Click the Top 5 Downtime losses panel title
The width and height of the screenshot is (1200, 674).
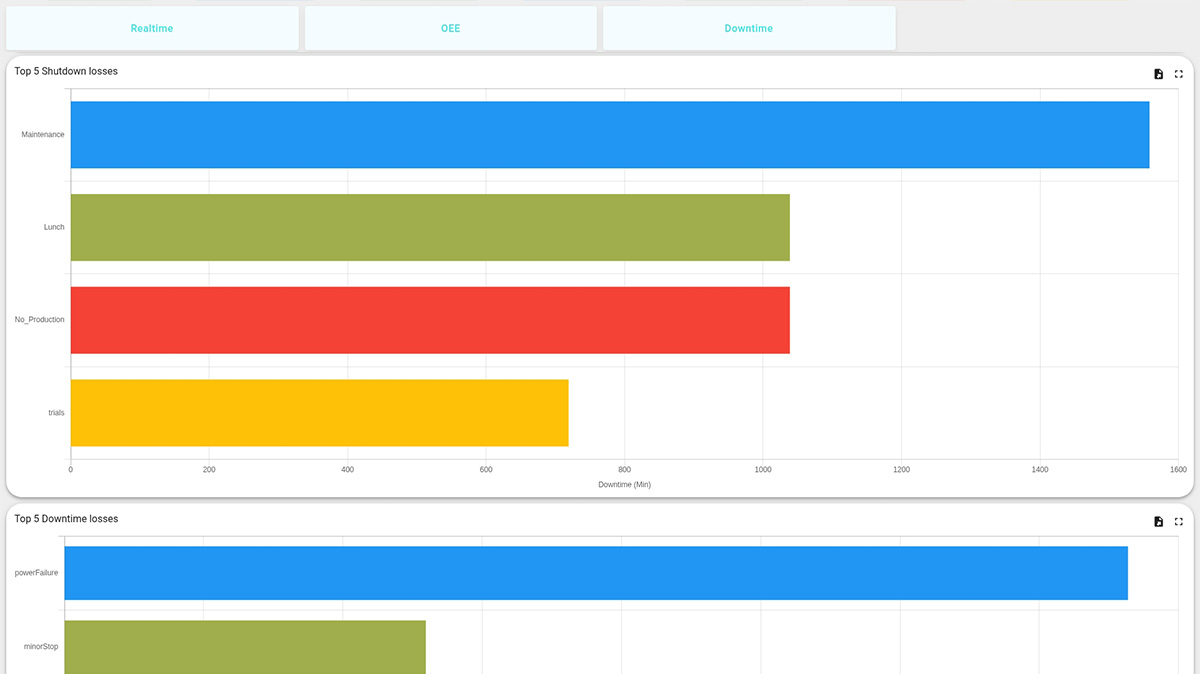[64, 519]
